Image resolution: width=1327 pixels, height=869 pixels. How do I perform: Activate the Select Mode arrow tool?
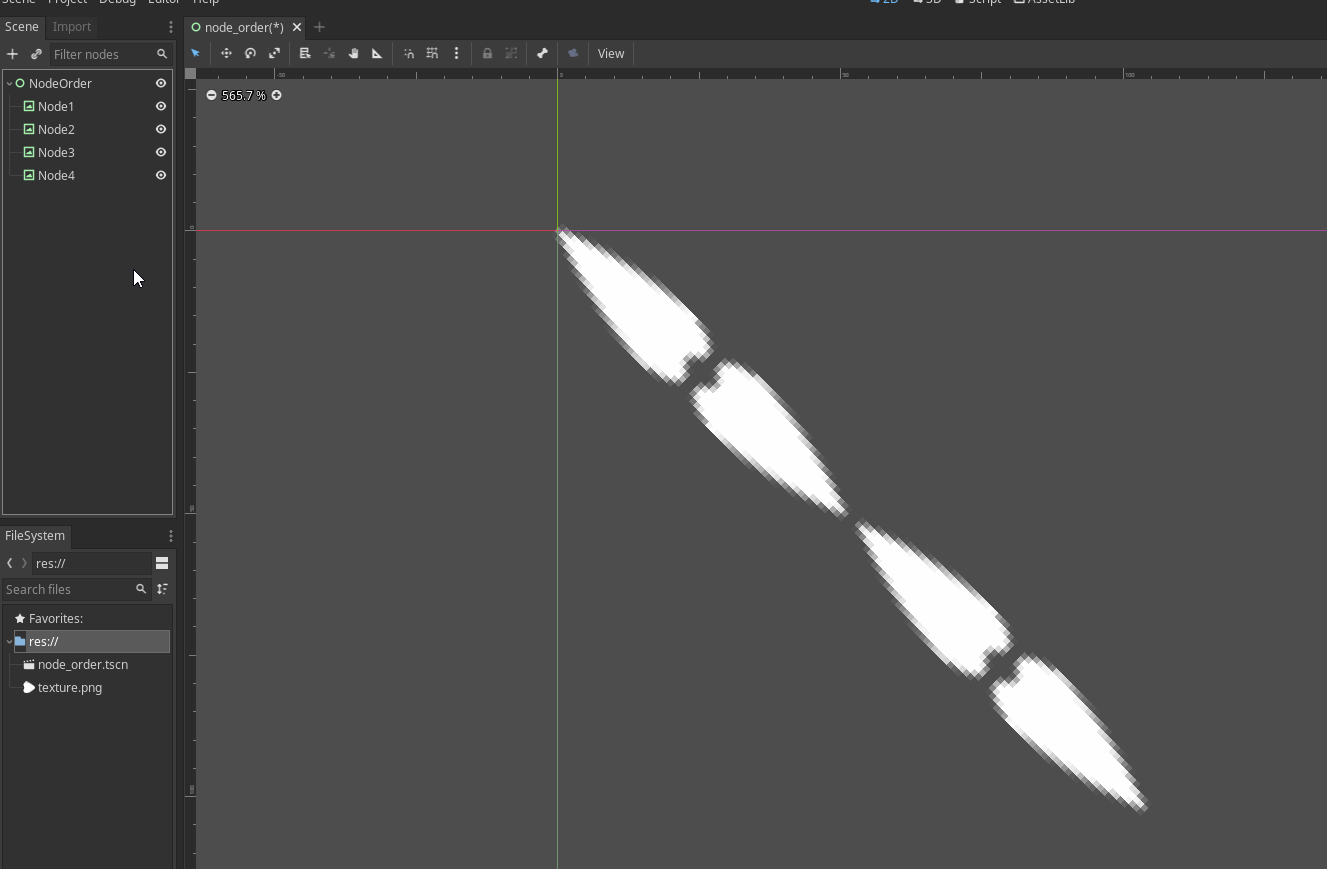pos(195,53)
